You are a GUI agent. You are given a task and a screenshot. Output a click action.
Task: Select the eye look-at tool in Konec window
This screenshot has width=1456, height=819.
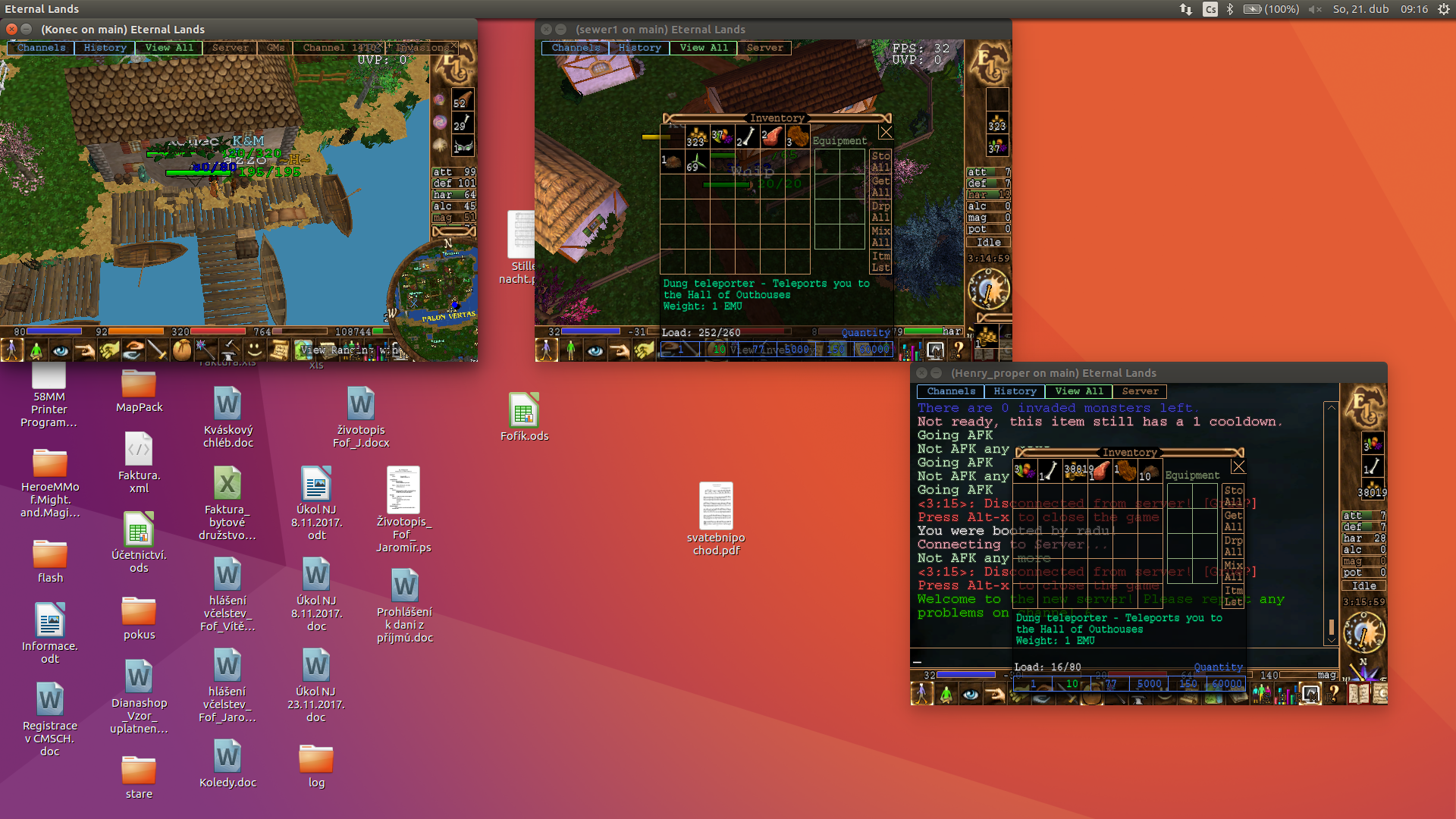(60, 350)
